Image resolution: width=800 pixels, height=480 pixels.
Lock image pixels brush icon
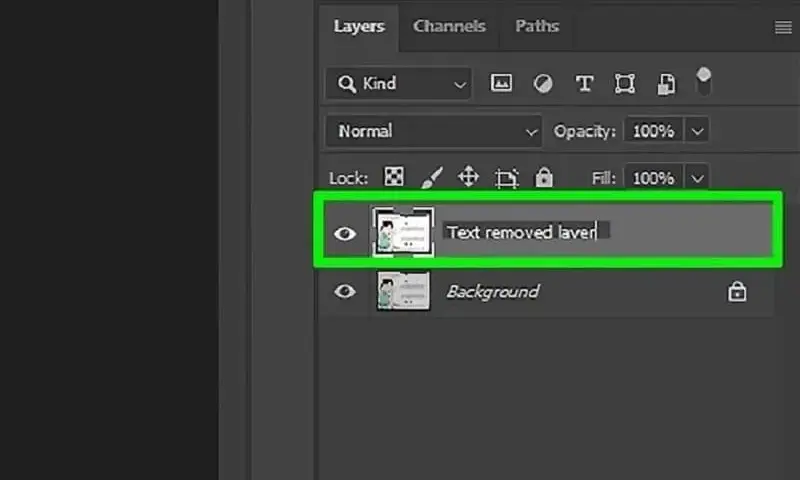(x=432, y=177)
